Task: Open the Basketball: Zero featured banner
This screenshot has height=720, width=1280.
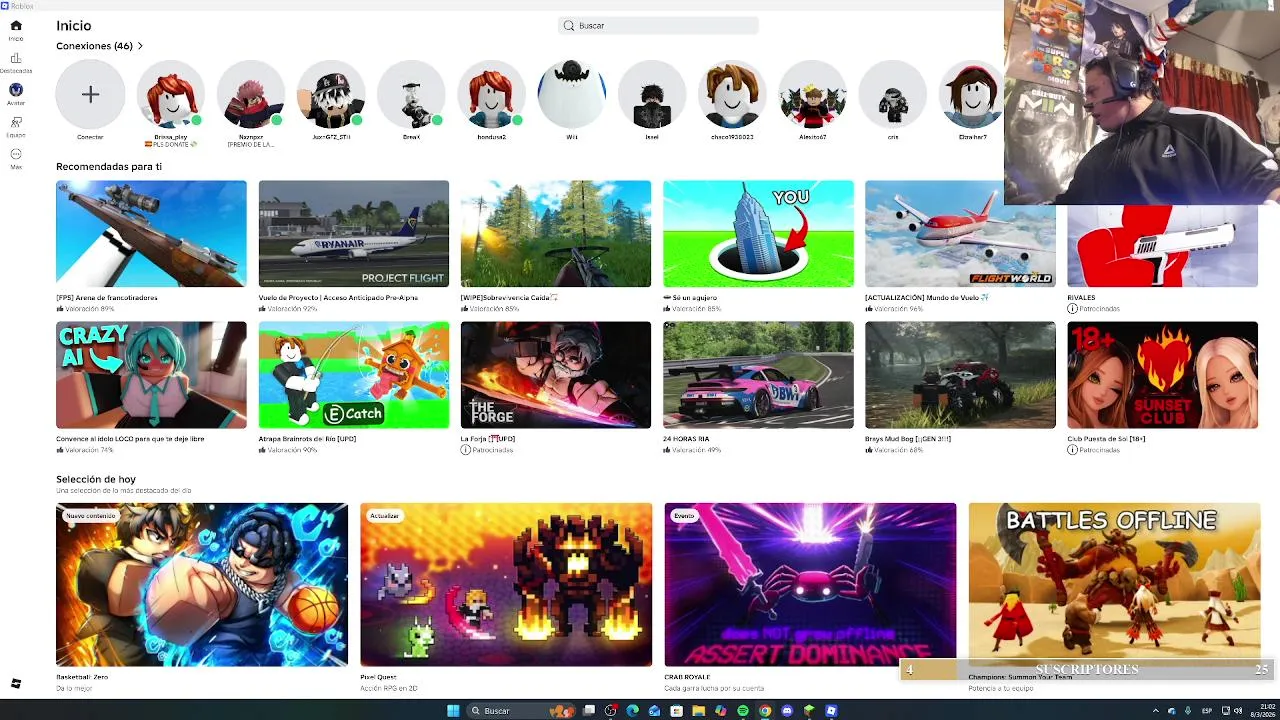Action: (202, 585)
